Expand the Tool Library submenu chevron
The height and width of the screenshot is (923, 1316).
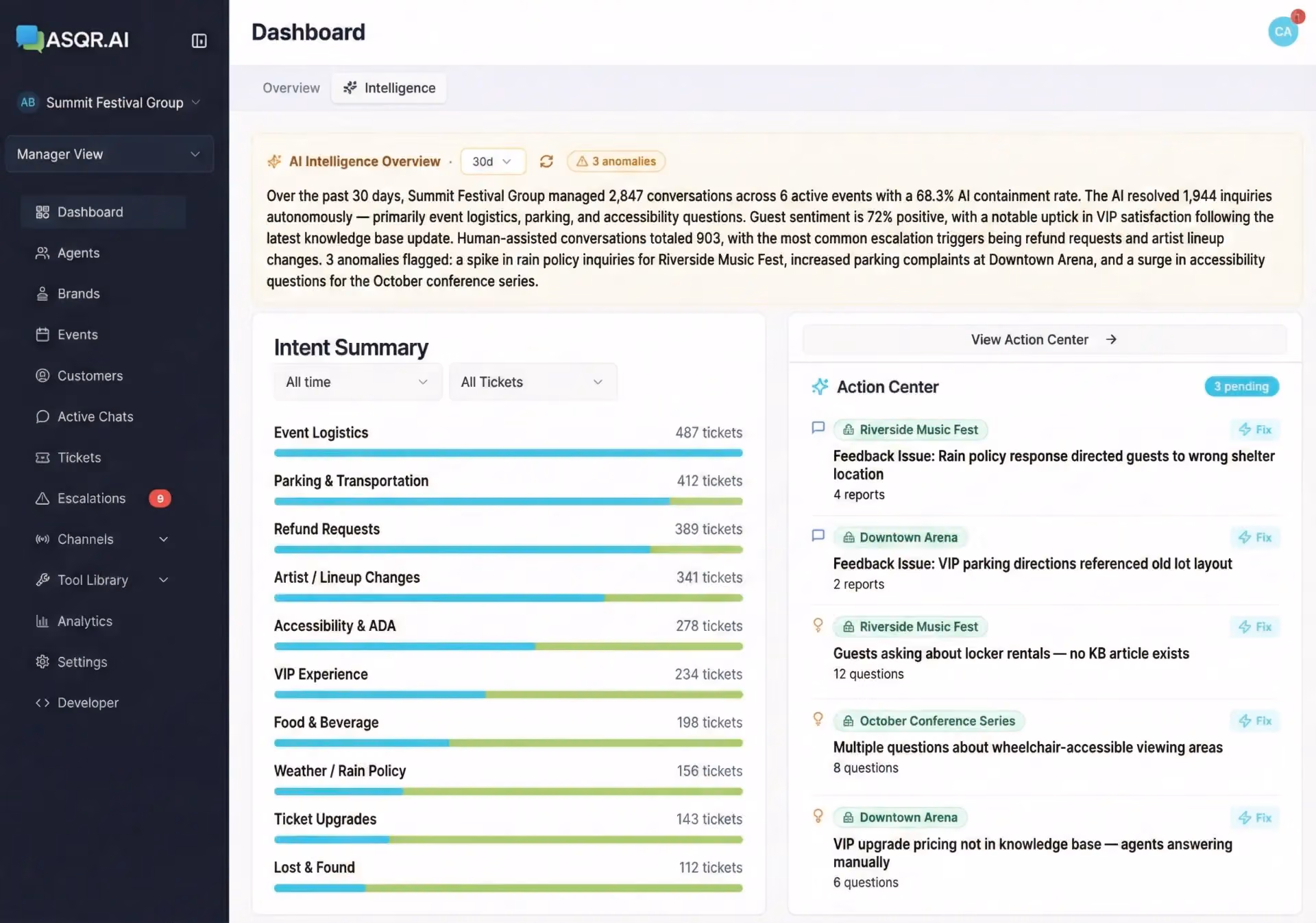click(164, 580)
